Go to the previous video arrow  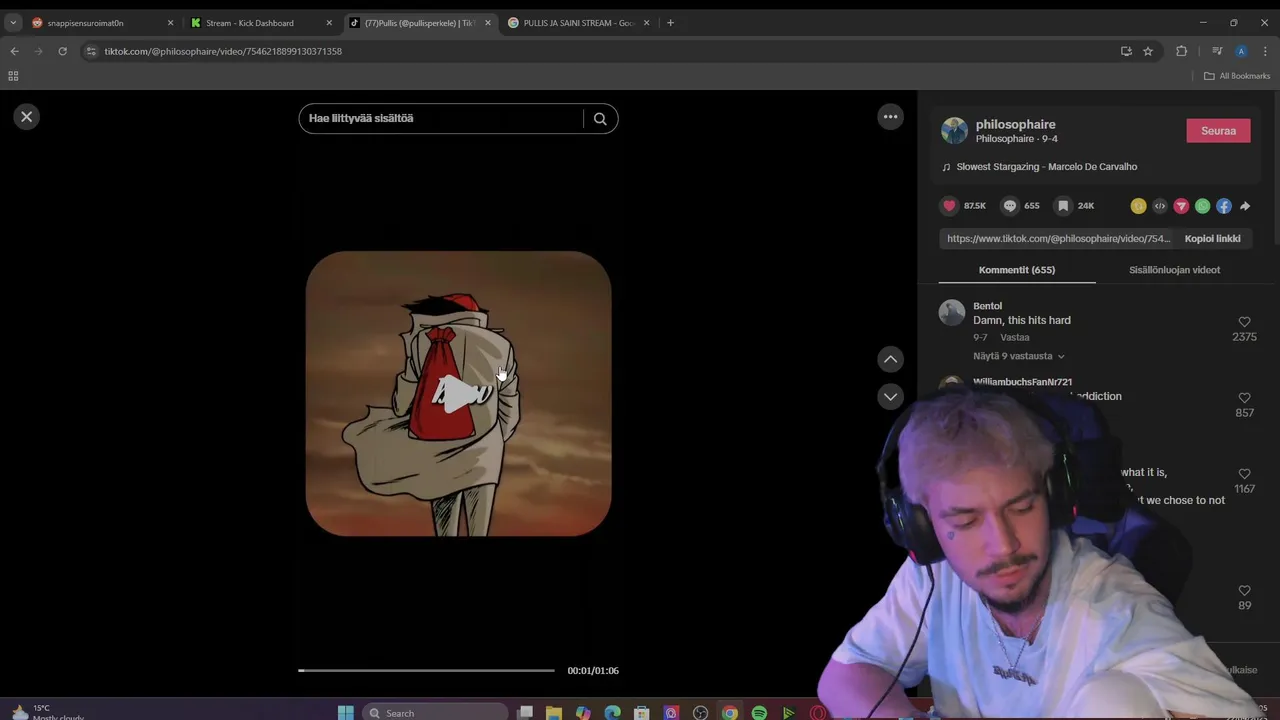890,359
